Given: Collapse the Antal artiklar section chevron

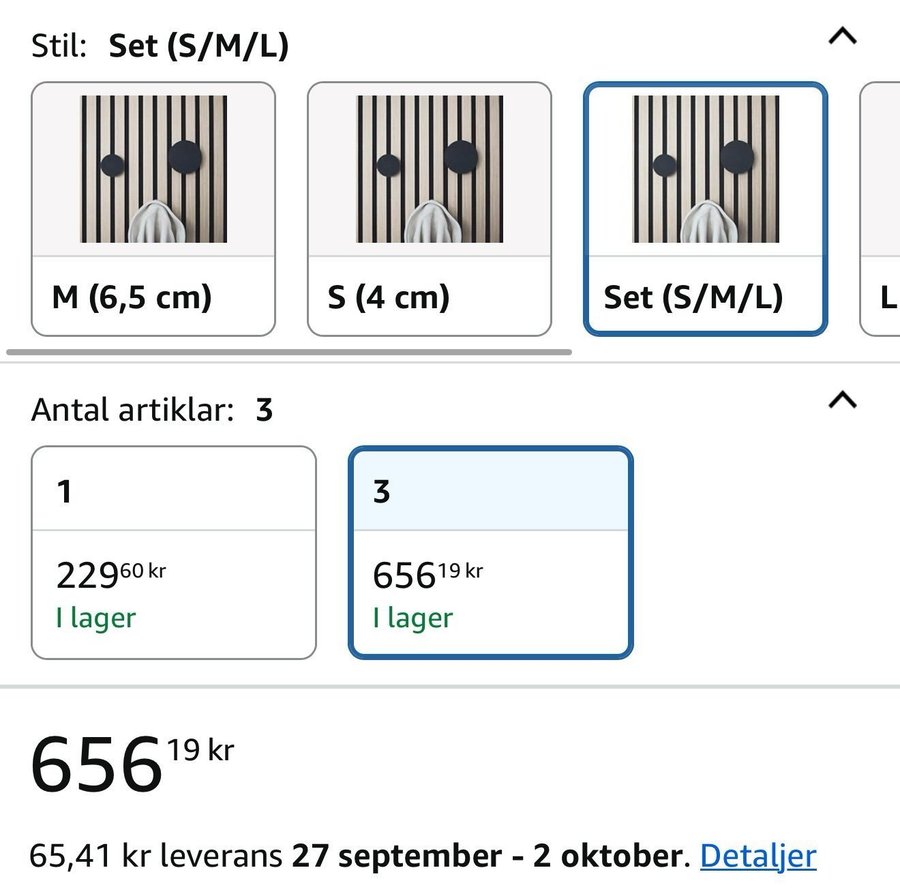Looking at the screenshot, I should coord(842,399).
